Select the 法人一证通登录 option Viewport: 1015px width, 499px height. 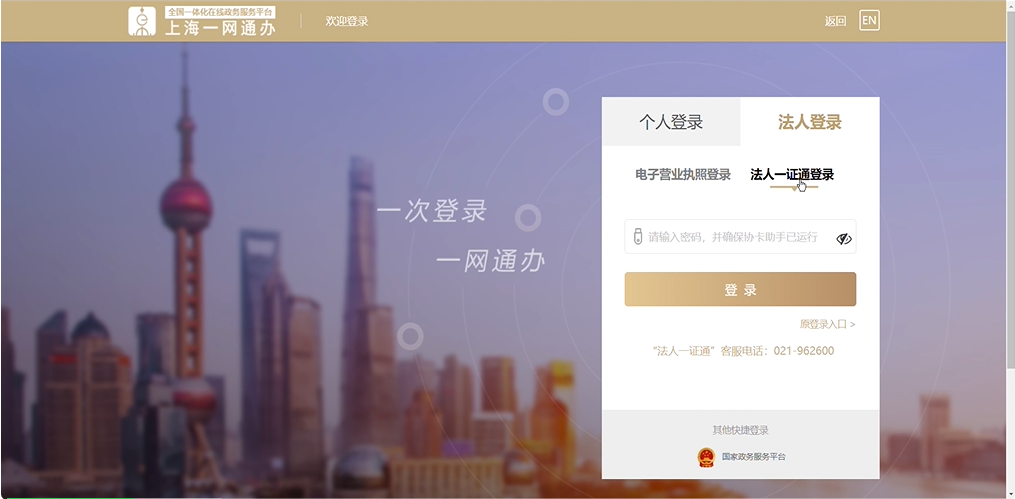pos(792,175)
